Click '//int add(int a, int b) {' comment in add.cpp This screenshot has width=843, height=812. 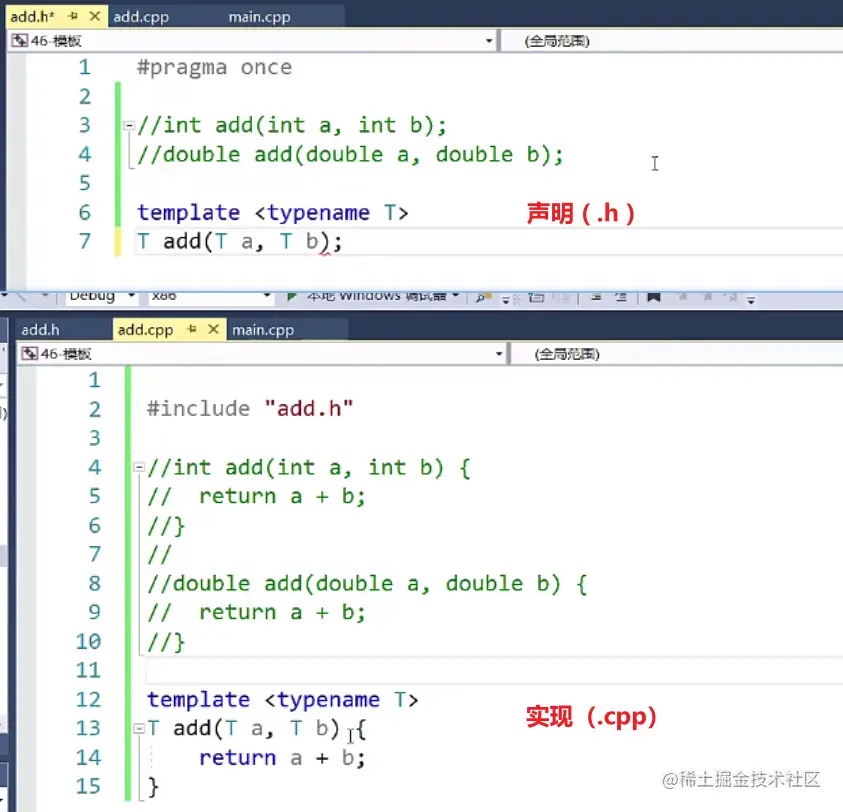pos(309,467)
